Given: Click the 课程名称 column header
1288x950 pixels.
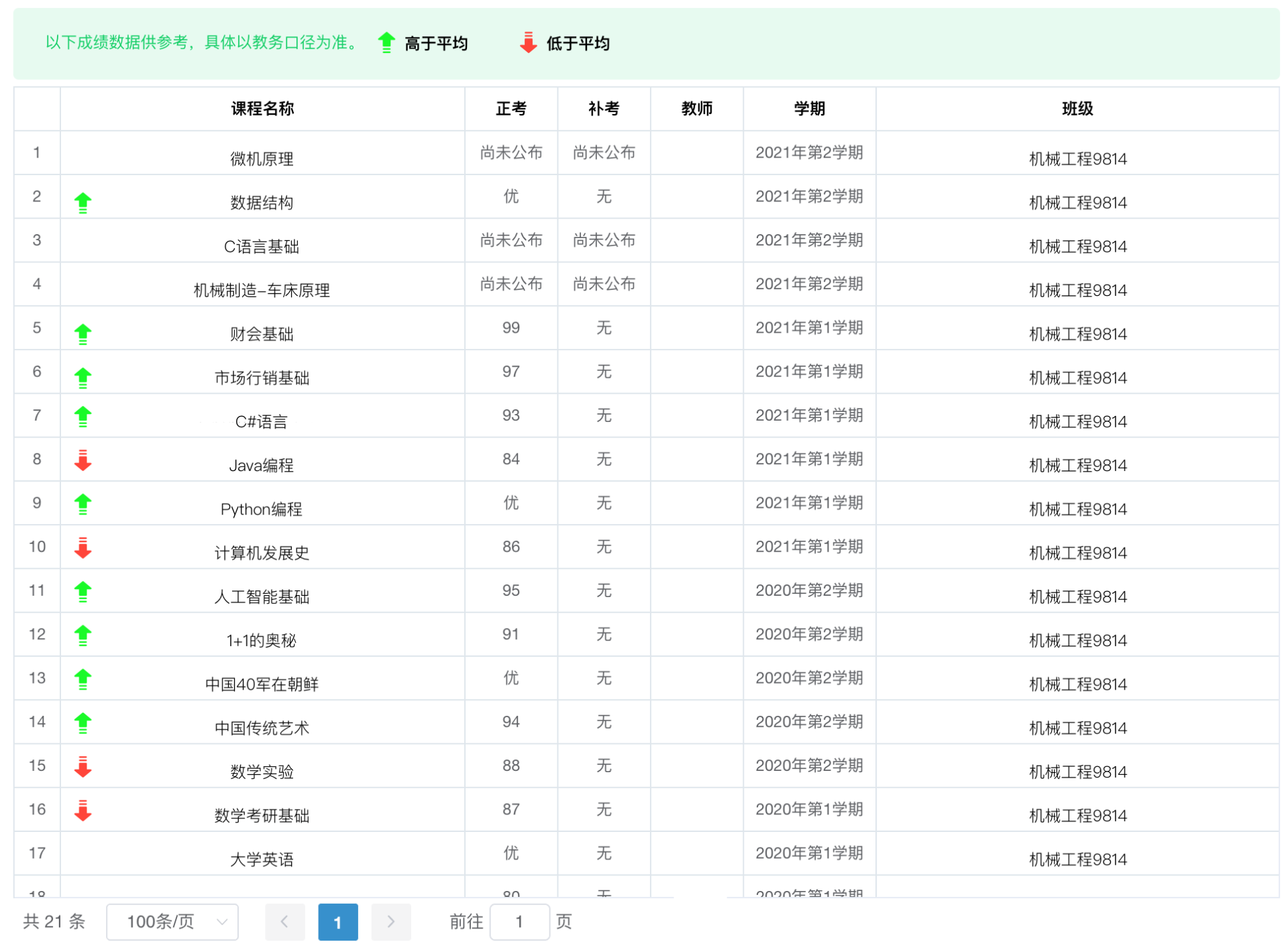Looking at the screenshot, I should pos(262,109).
